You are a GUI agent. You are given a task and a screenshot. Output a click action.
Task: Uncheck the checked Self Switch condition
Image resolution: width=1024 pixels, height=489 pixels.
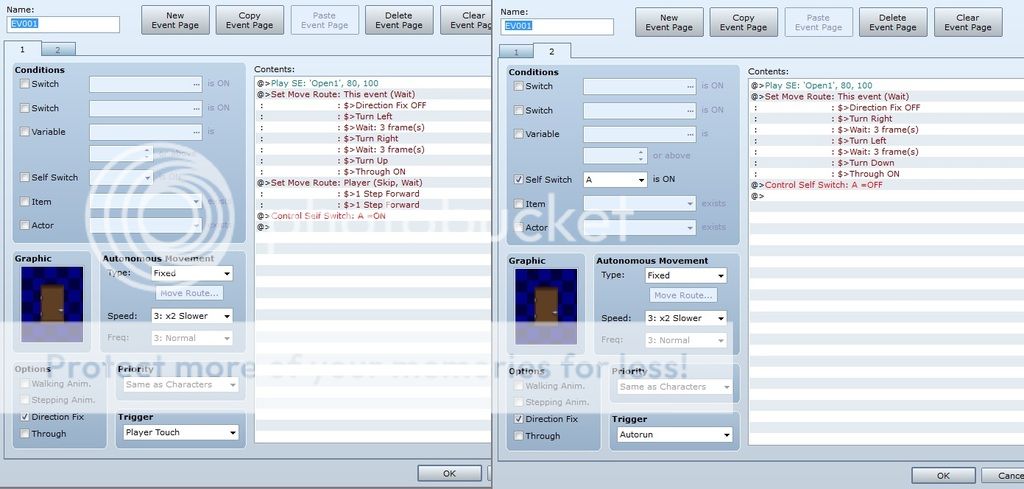[518, 180]
